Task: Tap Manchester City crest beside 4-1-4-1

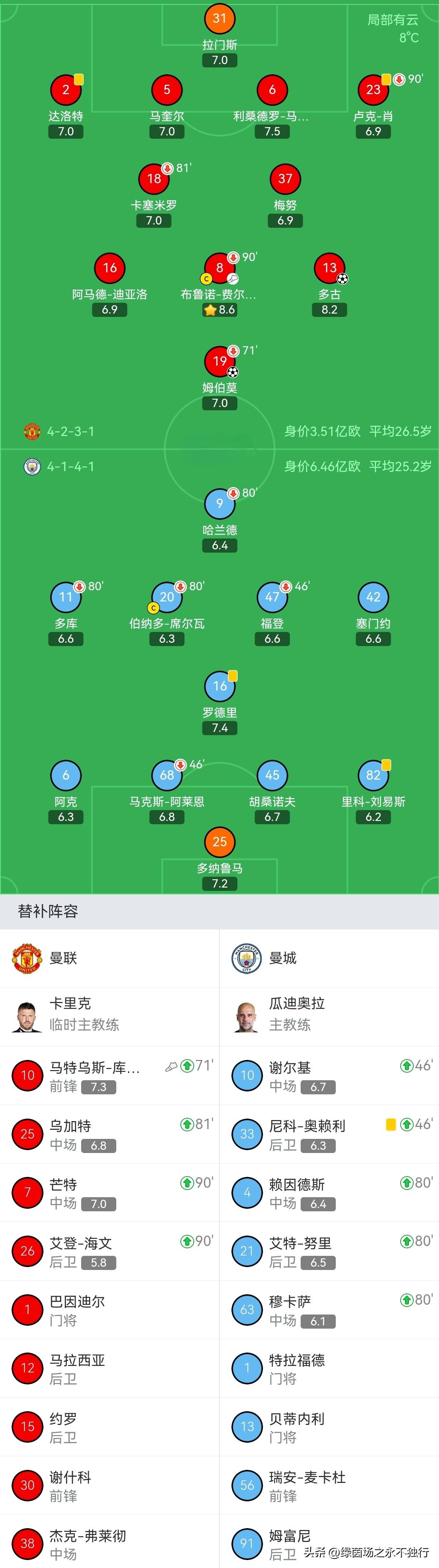Action: [x=32, y=466]
